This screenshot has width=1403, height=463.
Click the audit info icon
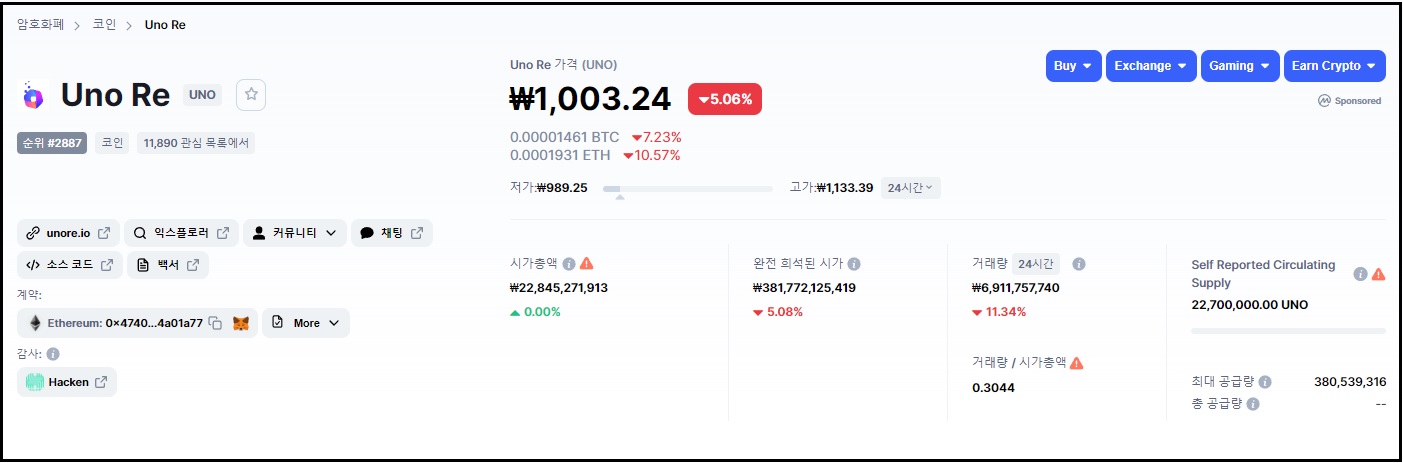(x=53, y=354)
